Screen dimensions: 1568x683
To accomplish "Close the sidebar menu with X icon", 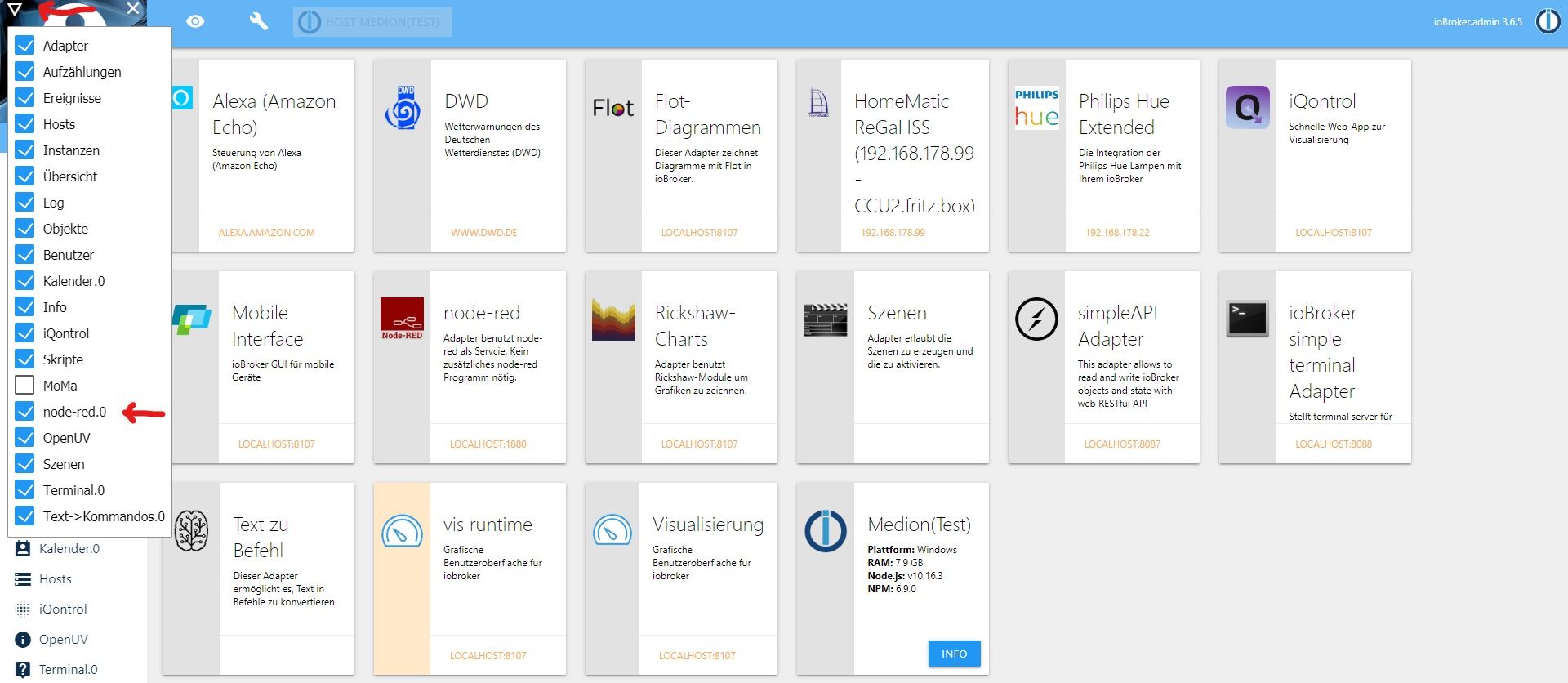I will tap(133, 8).
